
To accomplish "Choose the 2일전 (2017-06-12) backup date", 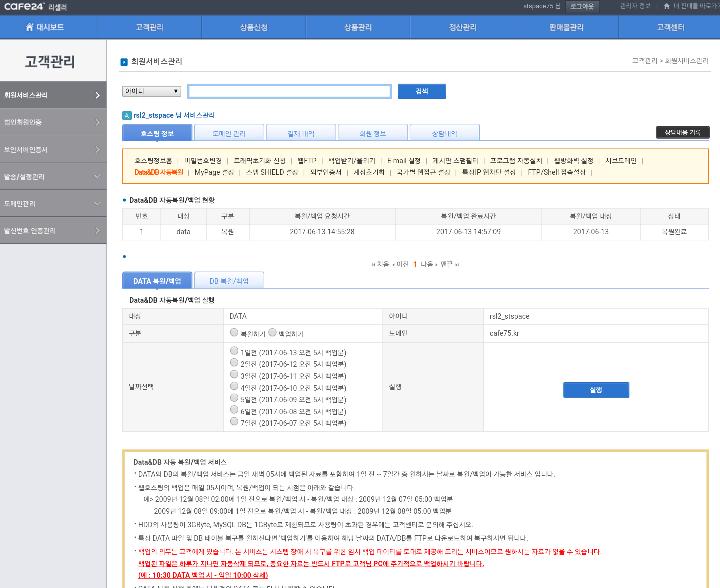I will tap(234, 363).
